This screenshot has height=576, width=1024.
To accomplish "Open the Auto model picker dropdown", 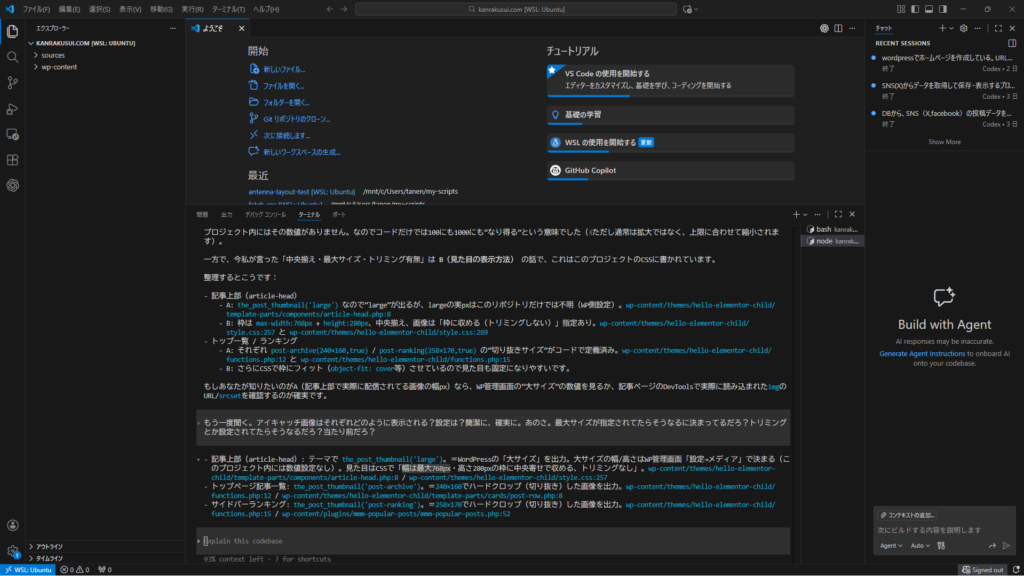I will click(921, 546).
